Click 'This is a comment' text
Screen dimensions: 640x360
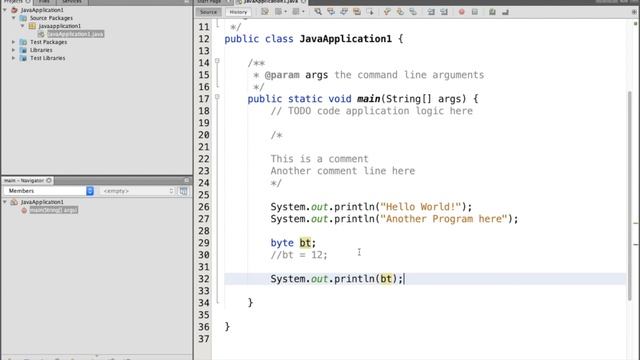(319, 159)
